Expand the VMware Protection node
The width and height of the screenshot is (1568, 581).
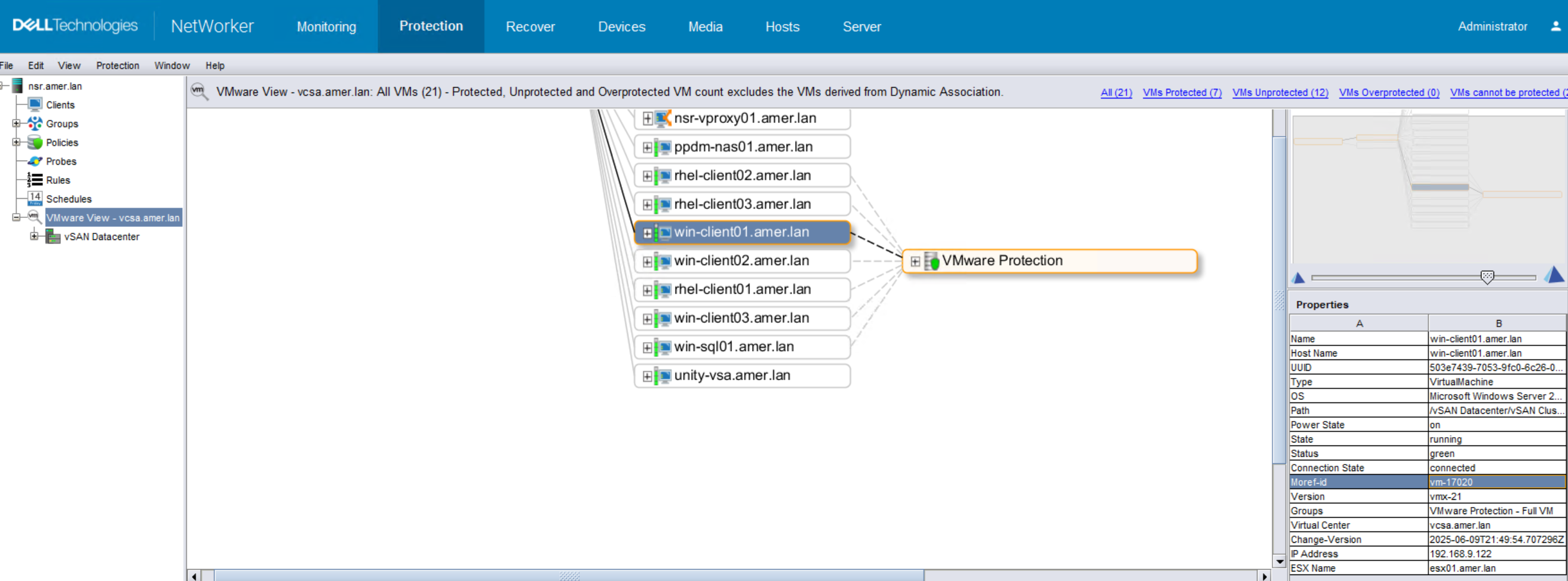click(915, 261)
